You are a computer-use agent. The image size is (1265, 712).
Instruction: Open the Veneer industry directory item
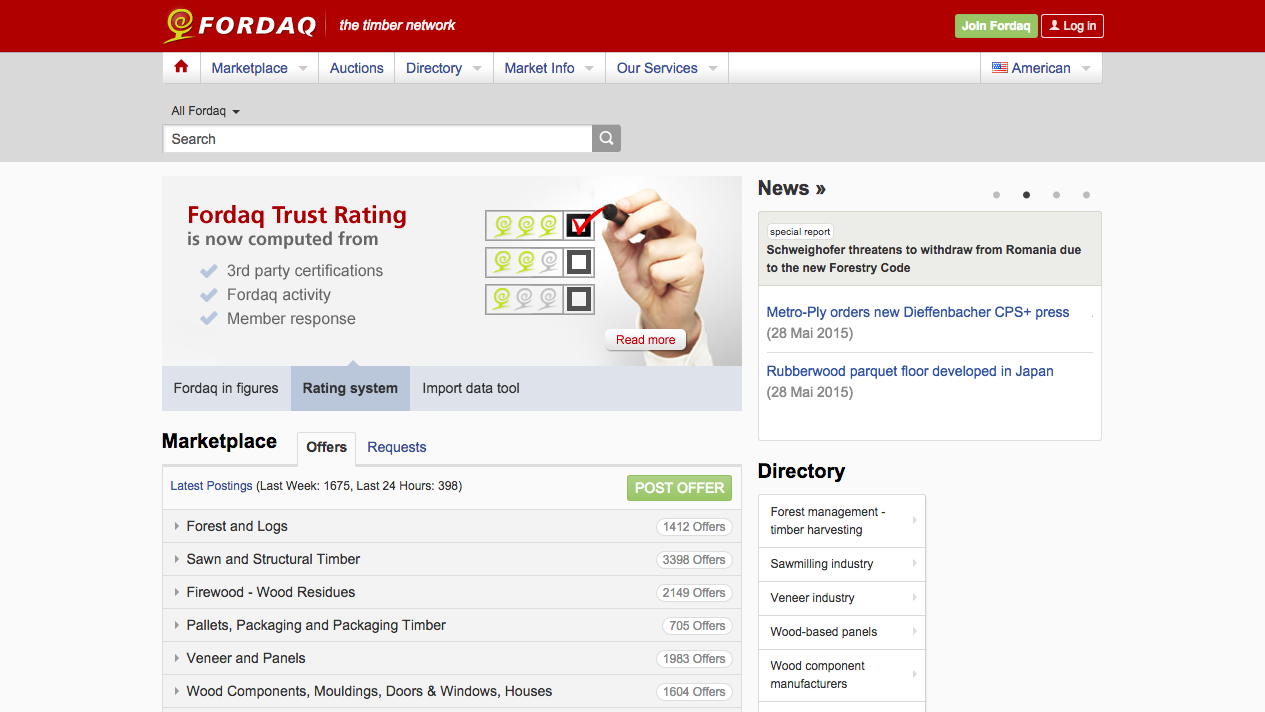click(842, 598)
